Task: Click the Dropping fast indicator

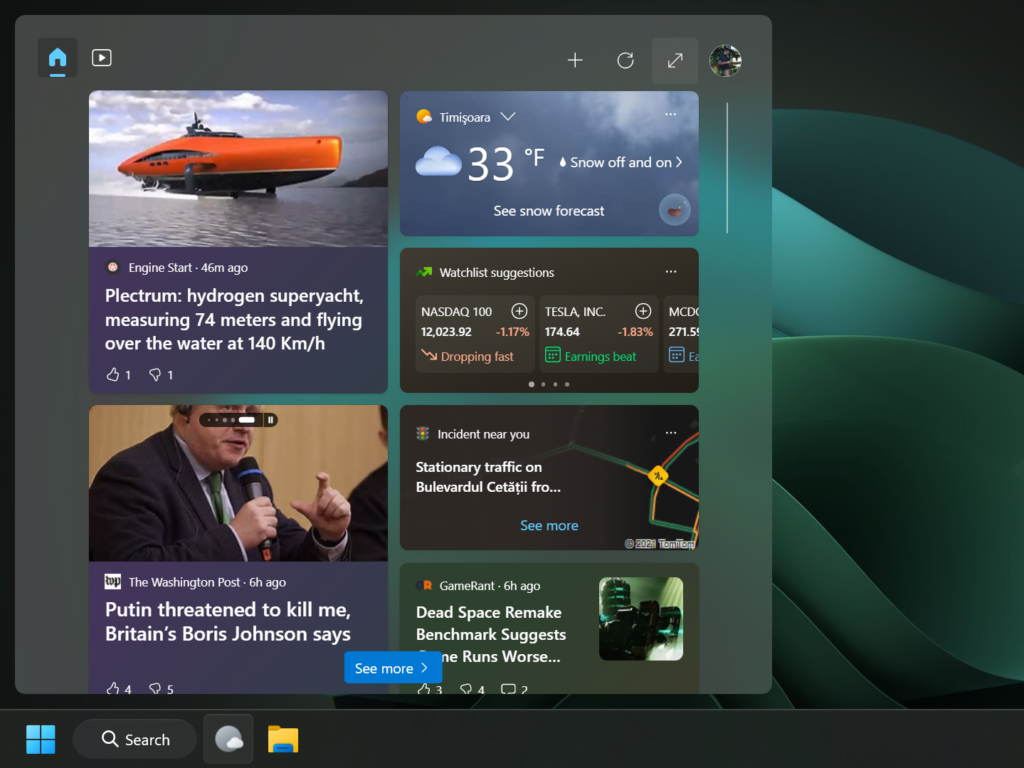Action: (x=468, y=357)
